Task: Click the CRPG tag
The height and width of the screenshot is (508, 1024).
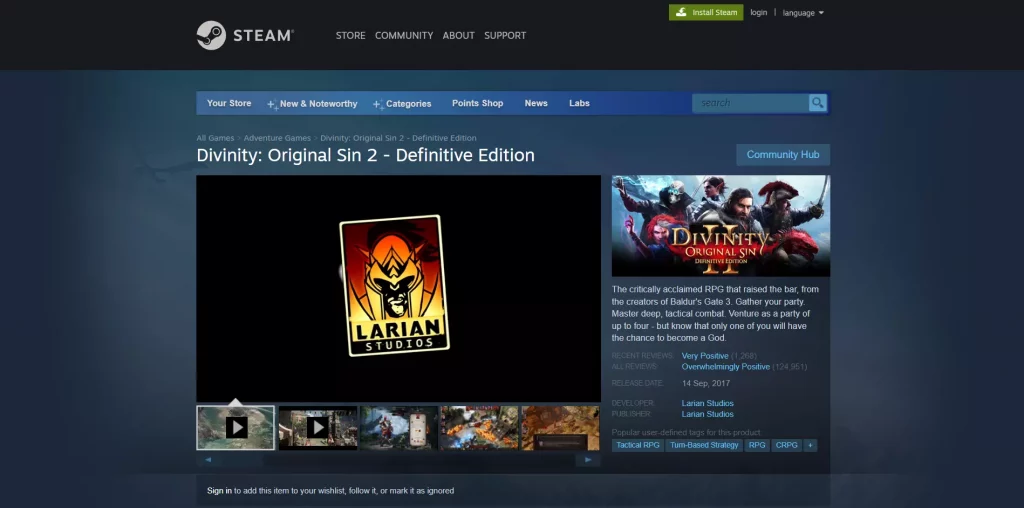Action: click(786, 445)
